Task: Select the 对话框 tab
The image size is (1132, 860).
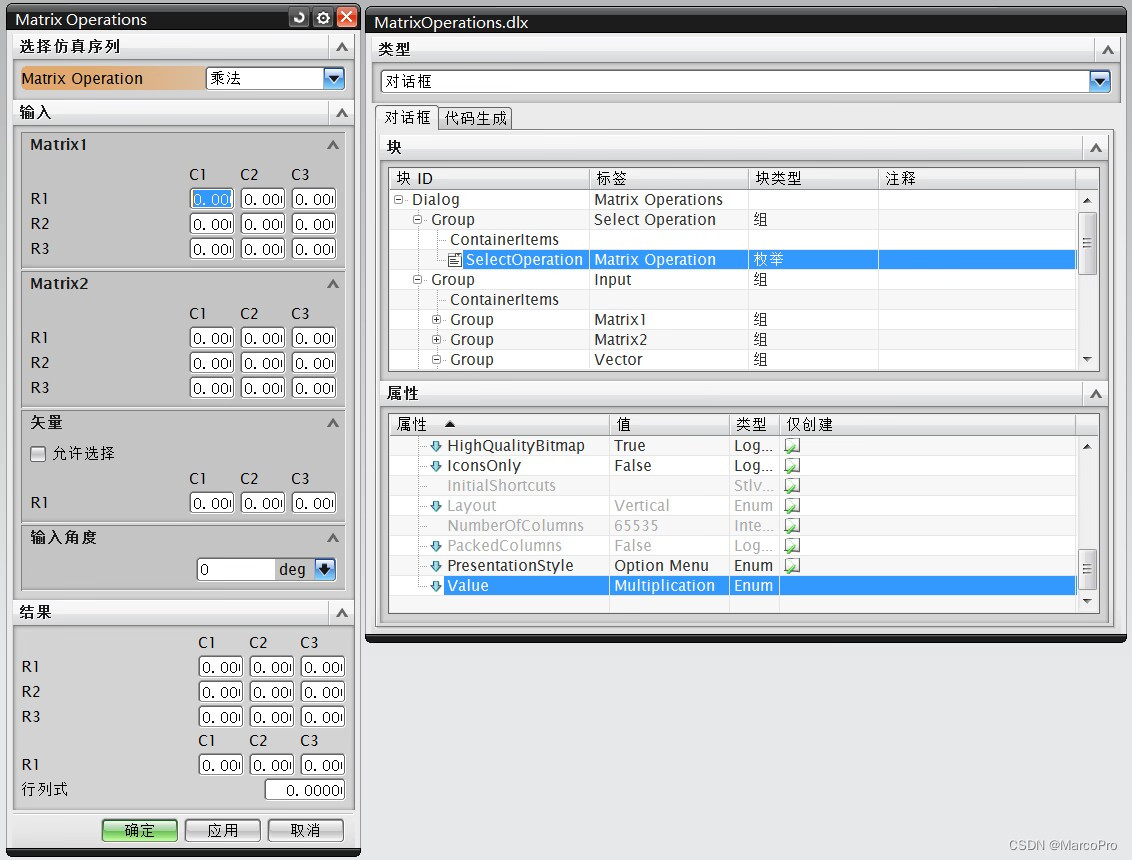Action: 406,117
